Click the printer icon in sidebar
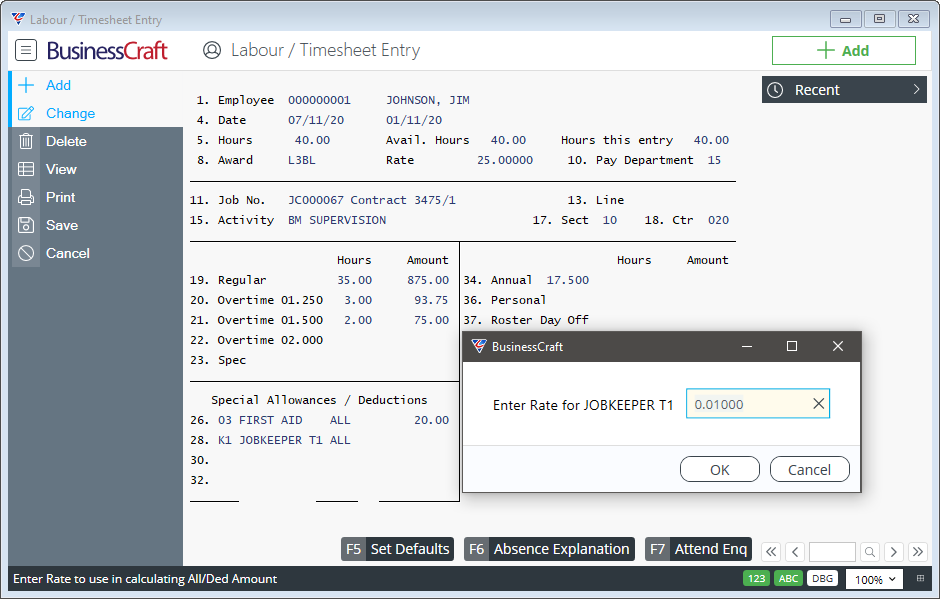 26,197
